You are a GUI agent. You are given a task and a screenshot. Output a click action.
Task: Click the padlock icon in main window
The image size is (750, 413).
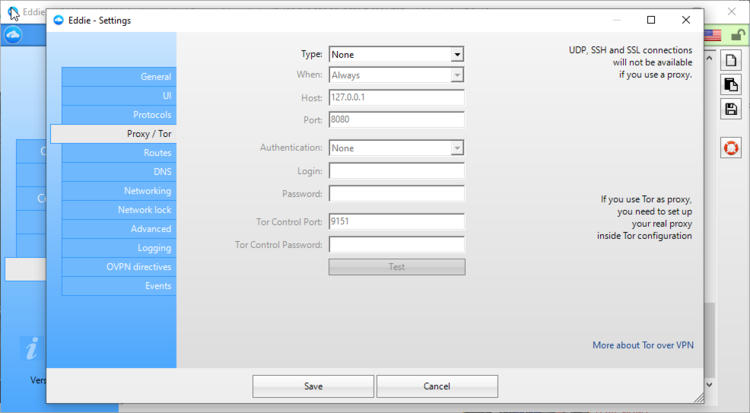click(738, 35)
